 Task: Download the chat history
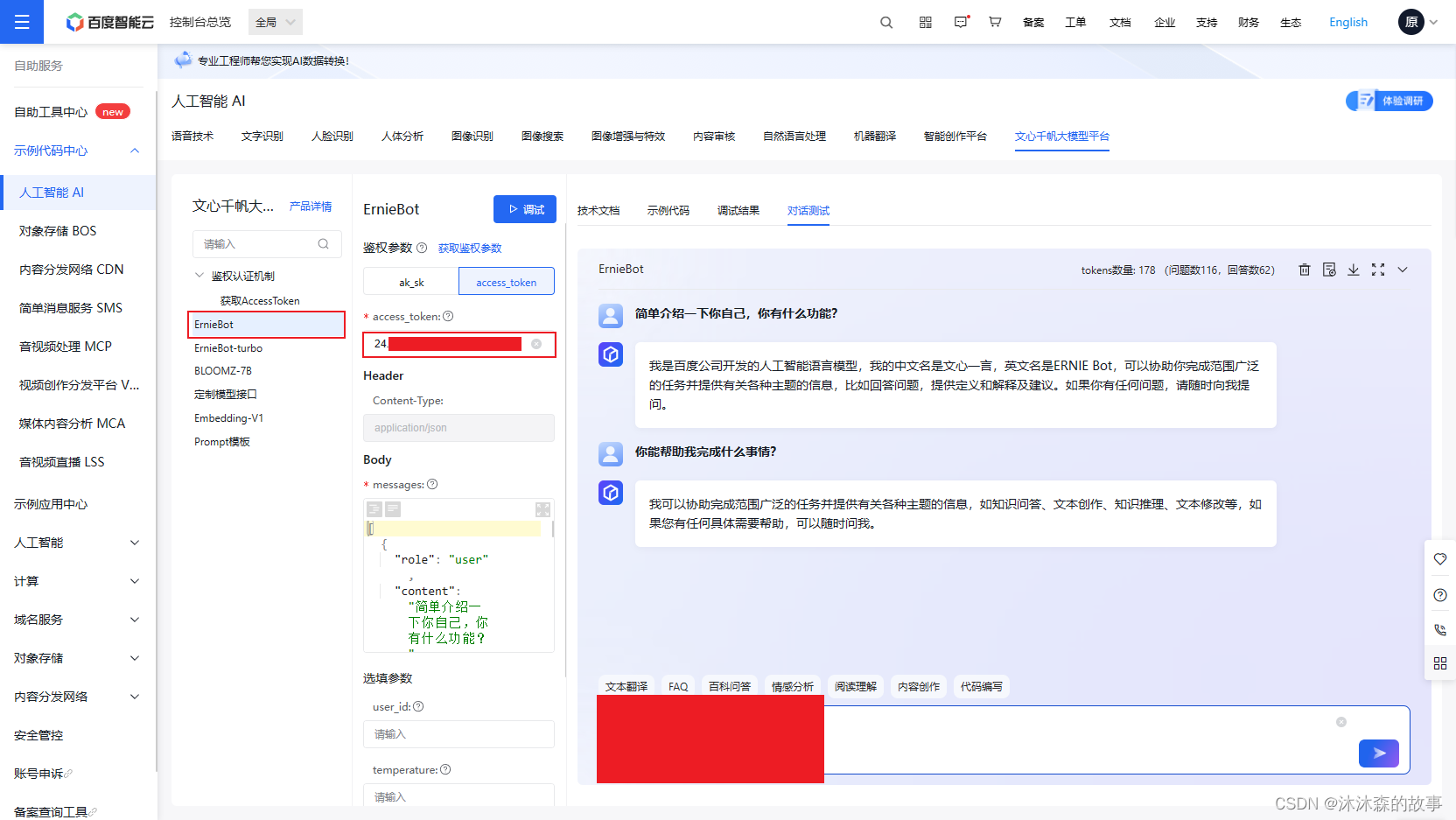1354,270
